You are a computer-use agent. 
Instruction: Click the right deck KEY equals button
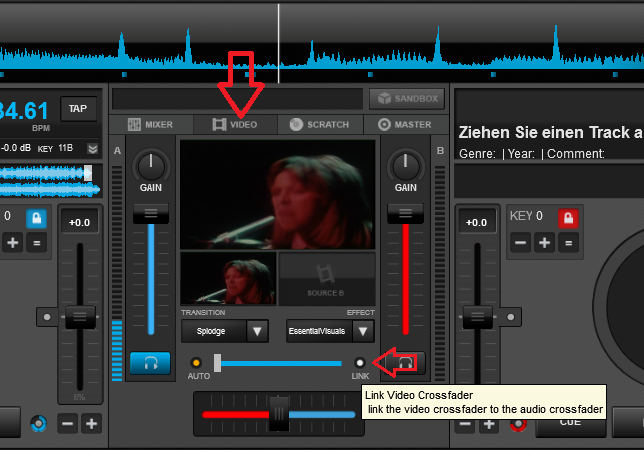tap(568, 243)
